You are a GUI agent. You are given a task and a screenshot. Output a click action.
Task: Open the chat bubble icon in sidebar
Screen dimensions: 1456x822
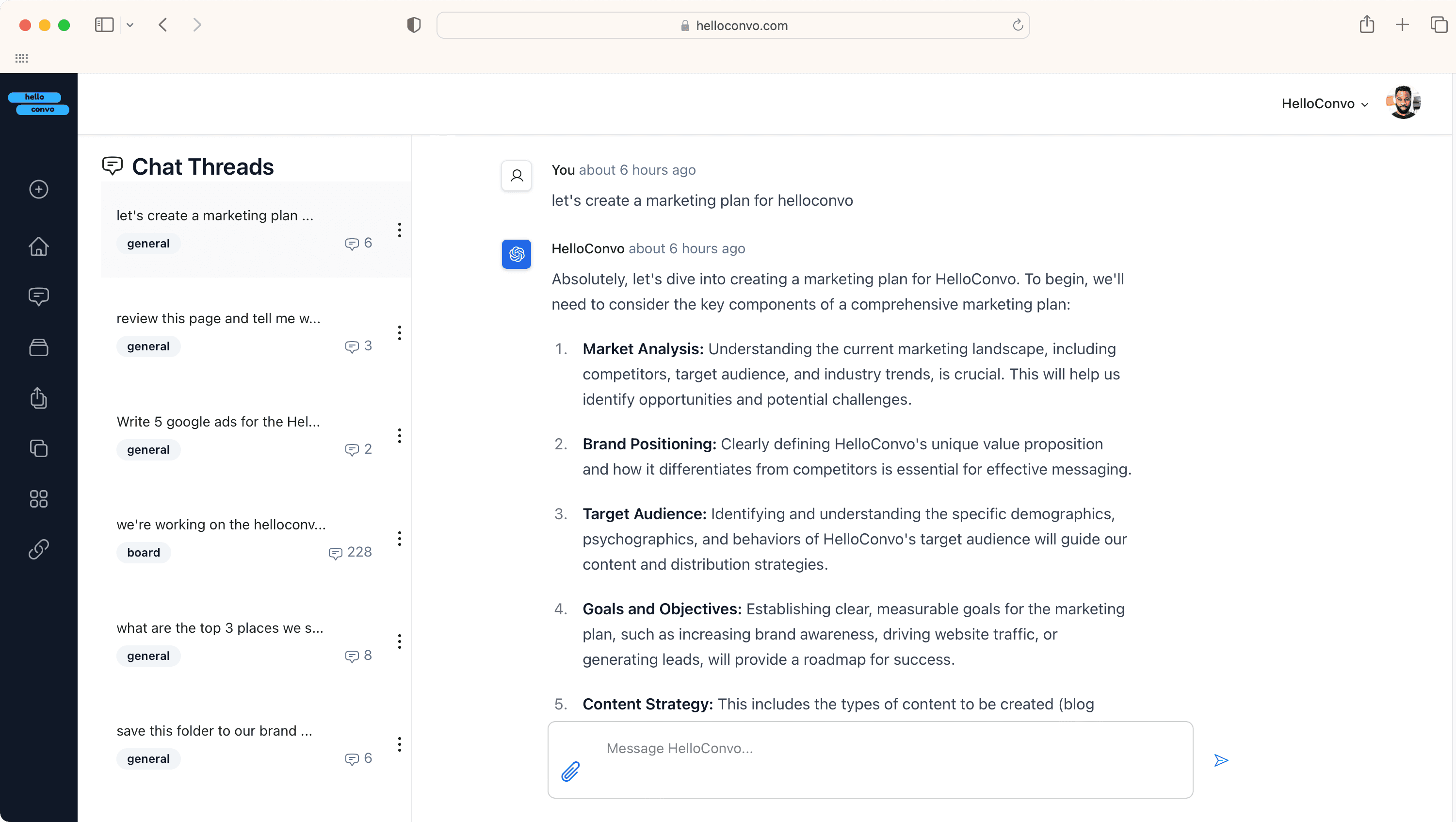pos(38,296)
